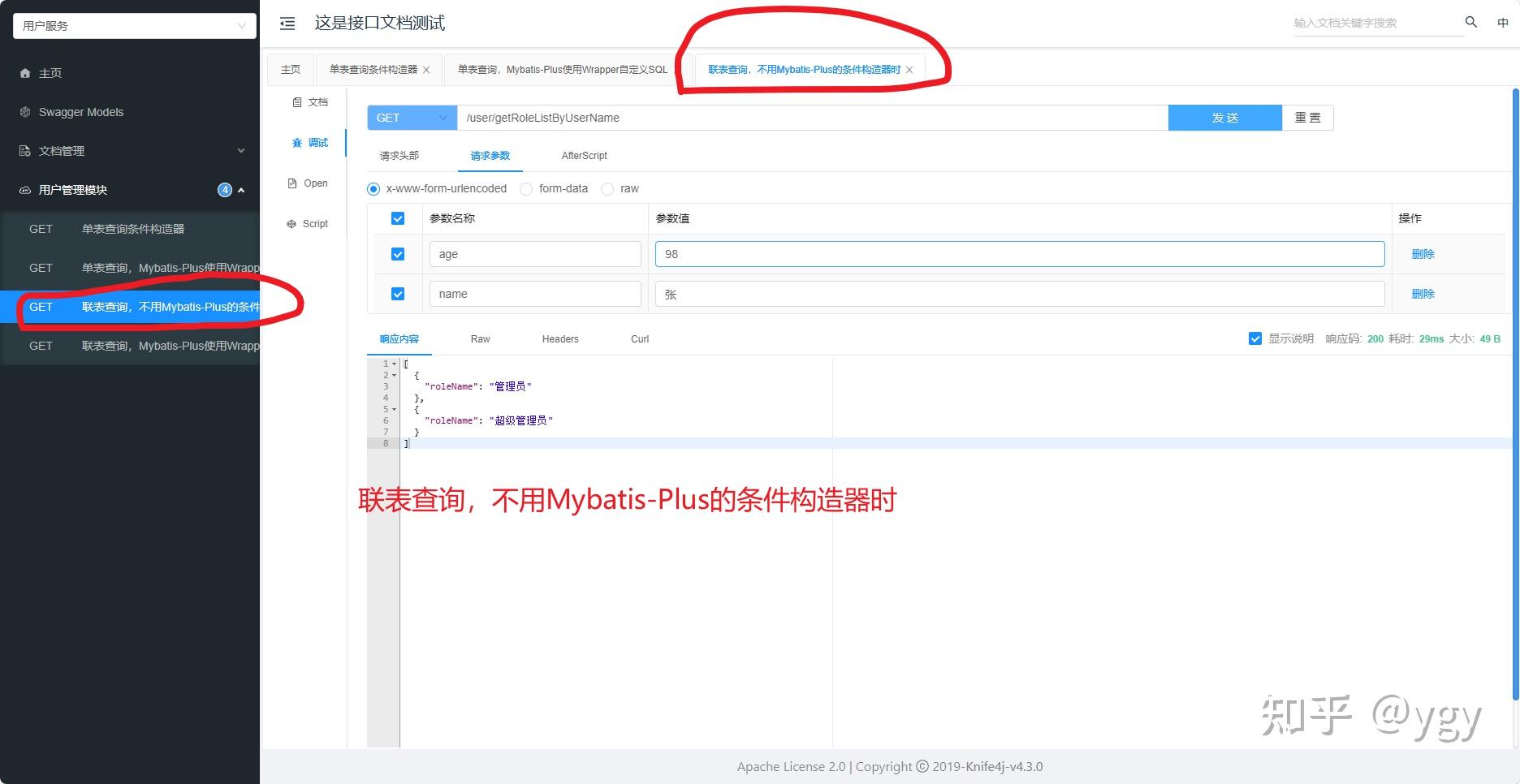The image size is (1520, 784).
Task: Click the 发送 send button
Action: pyautogui.click(x=1224, y=117)
